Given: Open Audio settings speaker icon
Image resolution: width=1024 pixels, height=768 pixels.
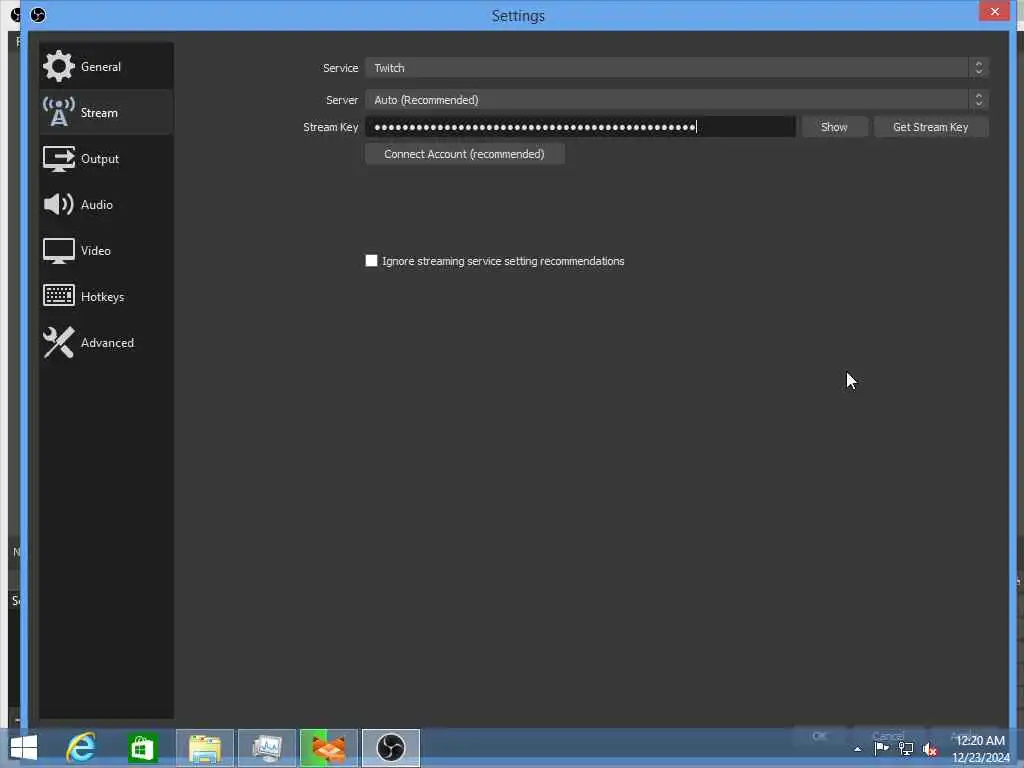Looking at the screenshot, I should click(x=59, y=204).
